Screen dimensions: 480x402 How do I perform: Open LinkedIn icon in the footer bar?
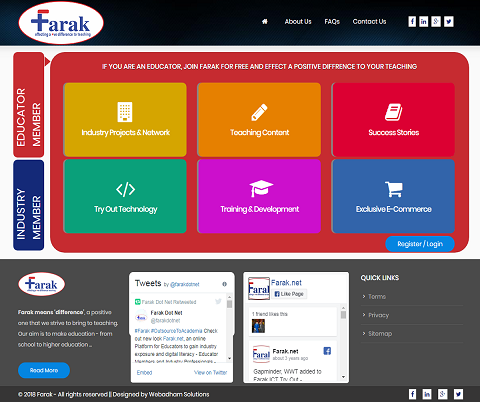pos(427,394)
